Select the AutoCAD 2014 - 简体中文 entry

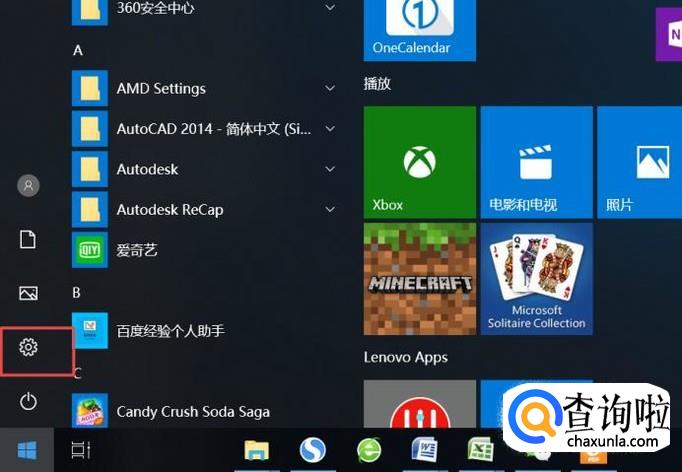204,129
